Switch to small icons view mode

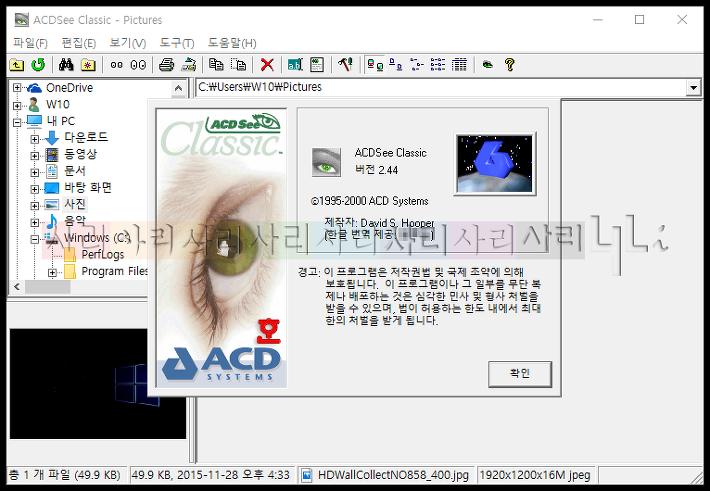(396, 65)
